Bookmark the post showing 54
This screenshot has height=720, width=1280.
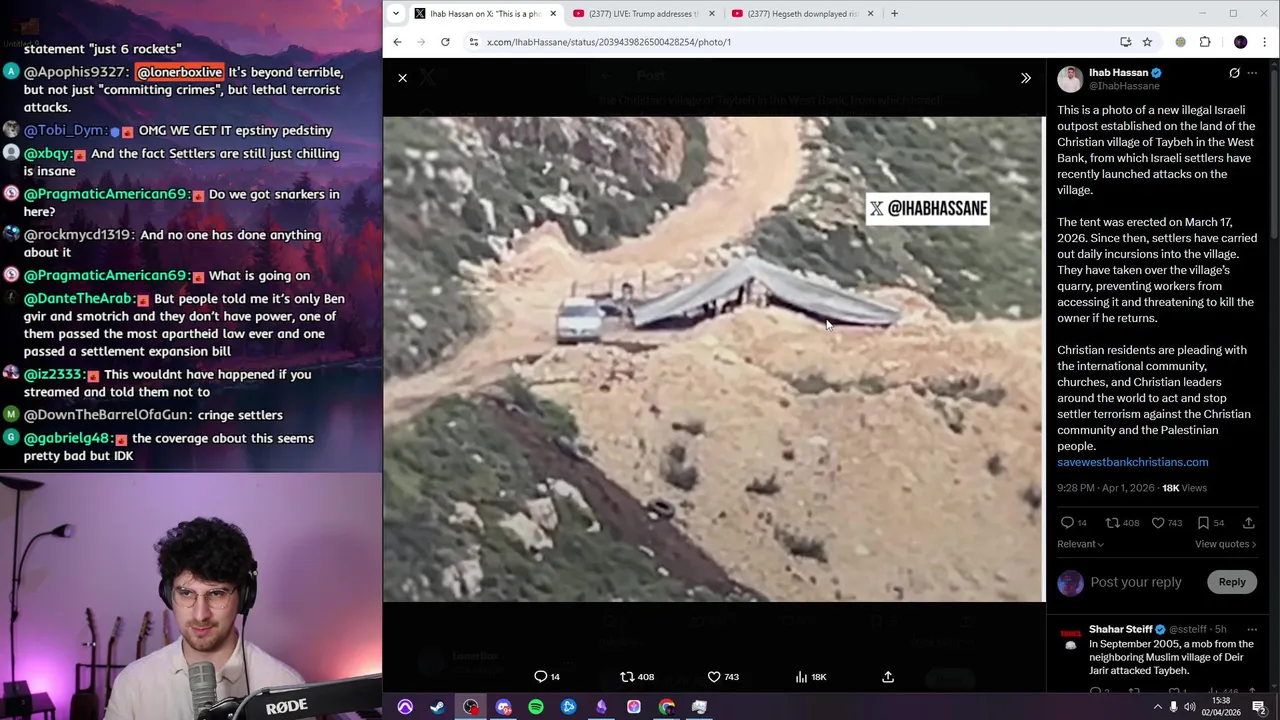(x=1203, y=523)
